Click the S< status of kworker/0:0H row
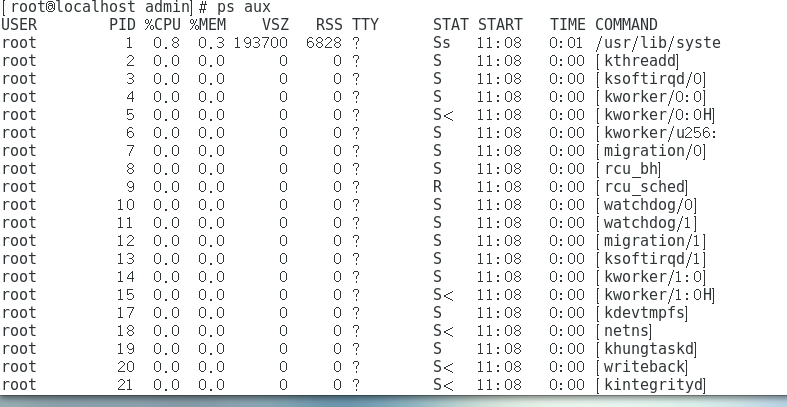Screen dimensions: 787x407 pyautogui.click(x=443, y=115)
